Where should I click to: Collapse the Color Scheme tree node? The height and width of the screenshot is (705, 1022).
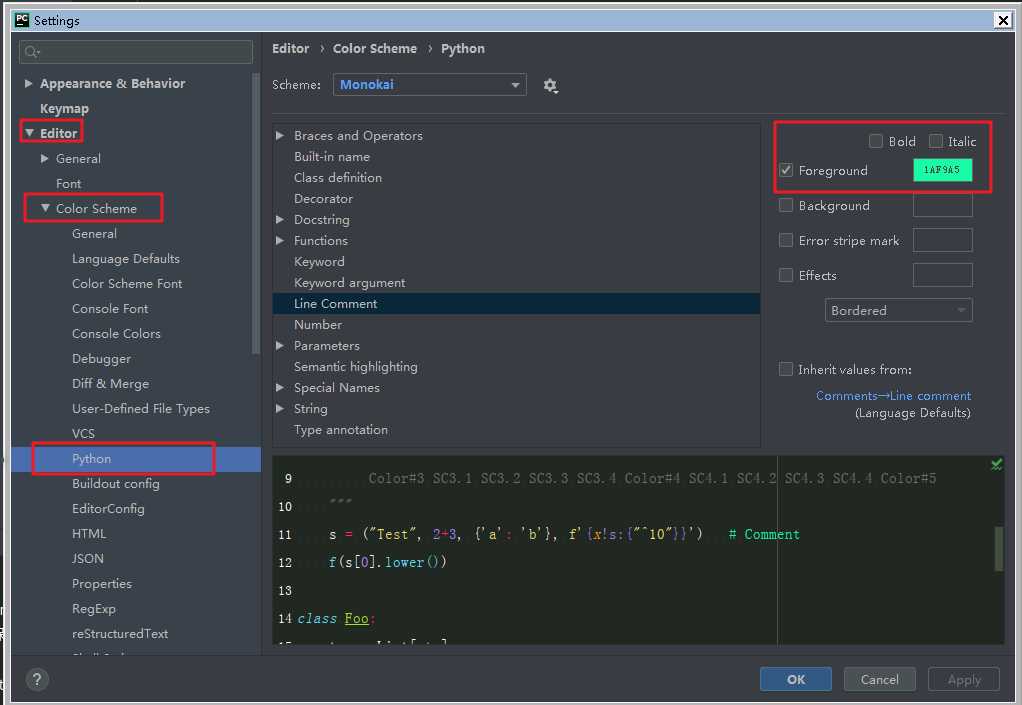click(x=45, y=208)
